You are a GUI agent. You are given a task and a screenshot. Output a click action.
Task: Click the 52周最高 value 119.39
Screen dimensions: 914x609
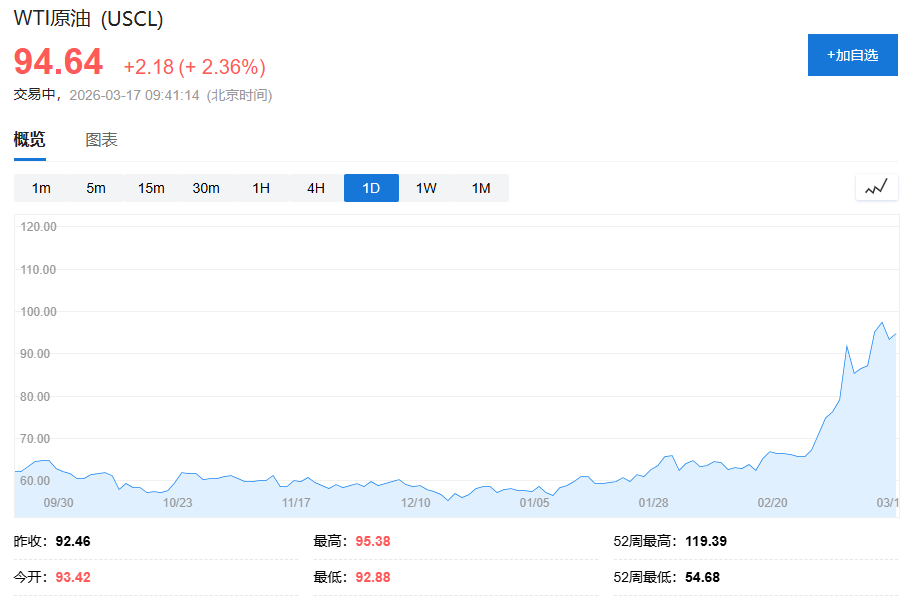tap(705, 541)
